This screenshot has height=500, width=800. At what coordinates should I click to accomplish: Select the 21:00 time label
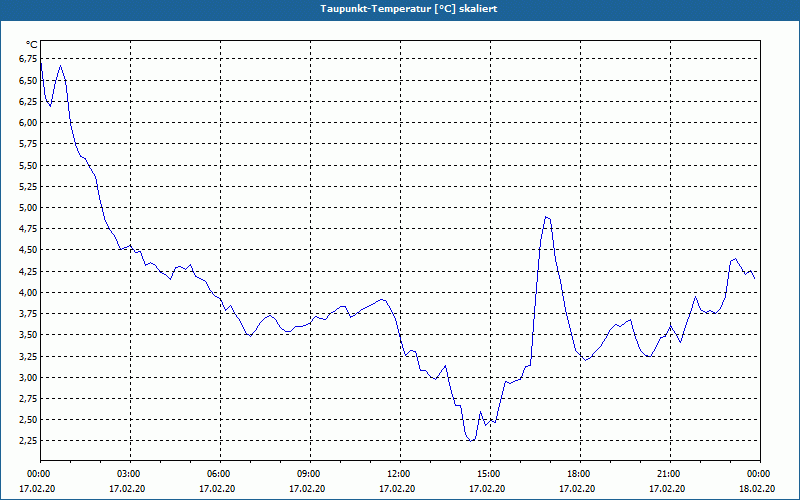click(x=670, y=474)
